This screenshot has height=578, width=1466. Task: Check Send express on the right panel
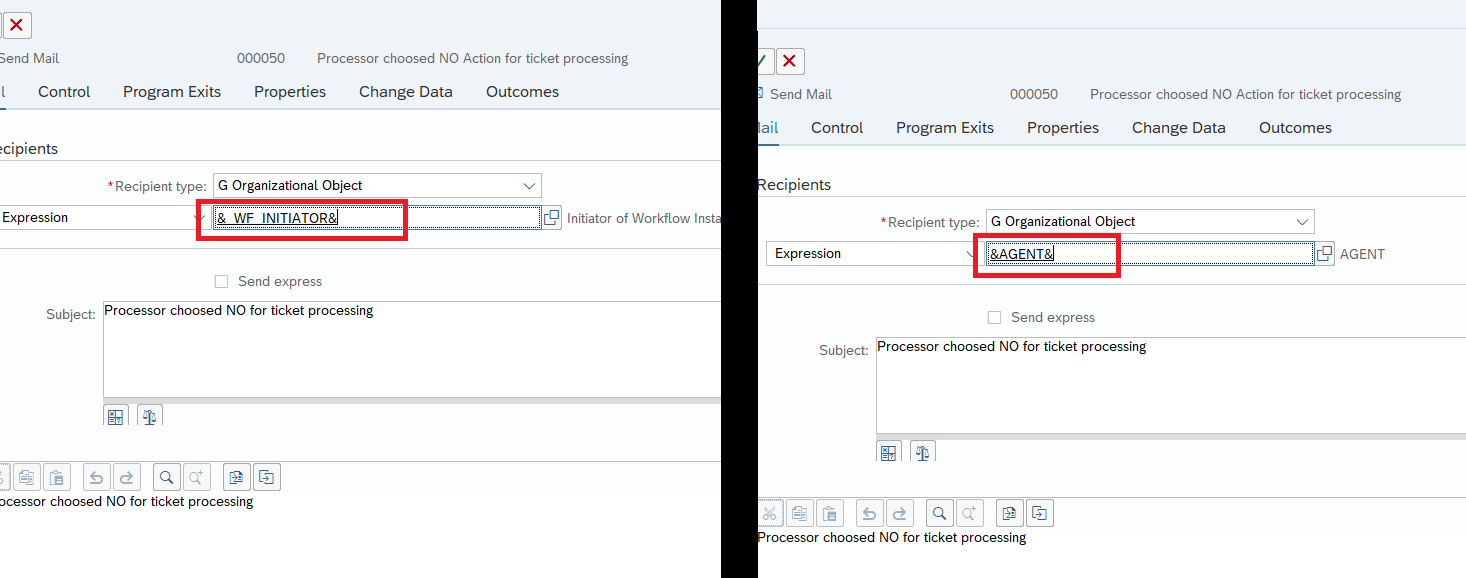[994, 317]
